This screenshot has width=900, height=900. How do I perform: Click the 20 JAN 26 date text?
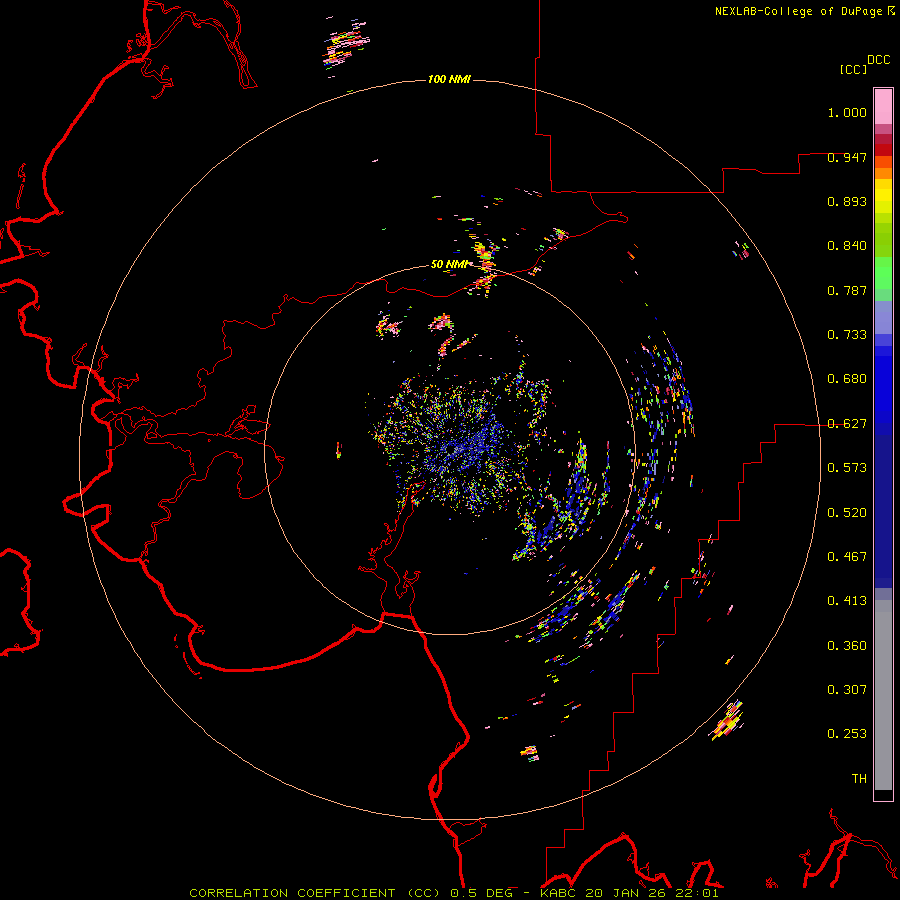(x=627, y=893)
